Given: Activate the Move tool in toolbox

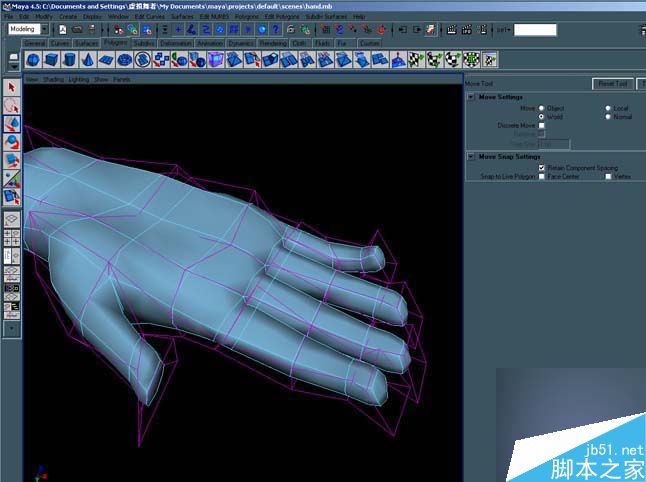Looking at the screenshot, I should pos(11,124).
